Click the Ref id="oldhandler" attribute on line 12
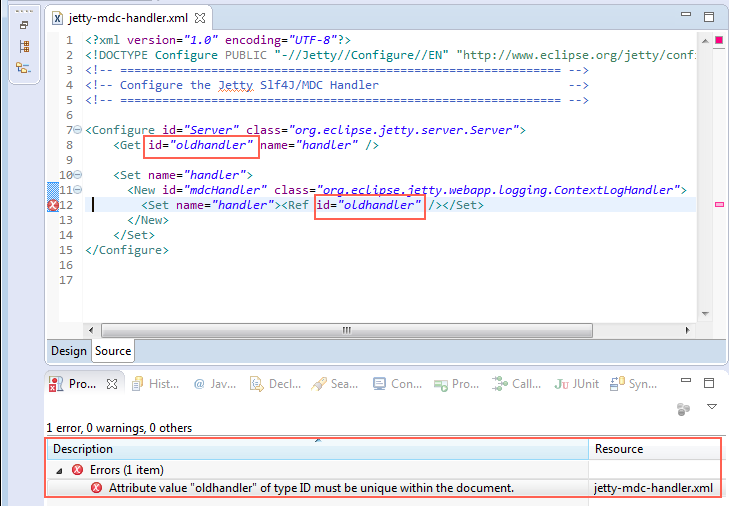This screenshot has height=506, width=729. 369,205
